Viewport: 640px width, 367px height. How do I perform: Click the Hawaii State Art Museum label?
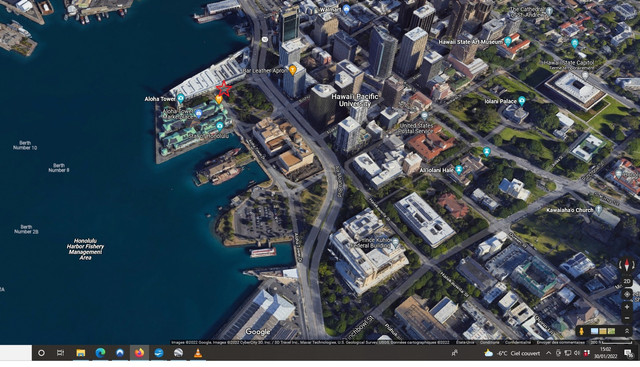click(471, 42)
